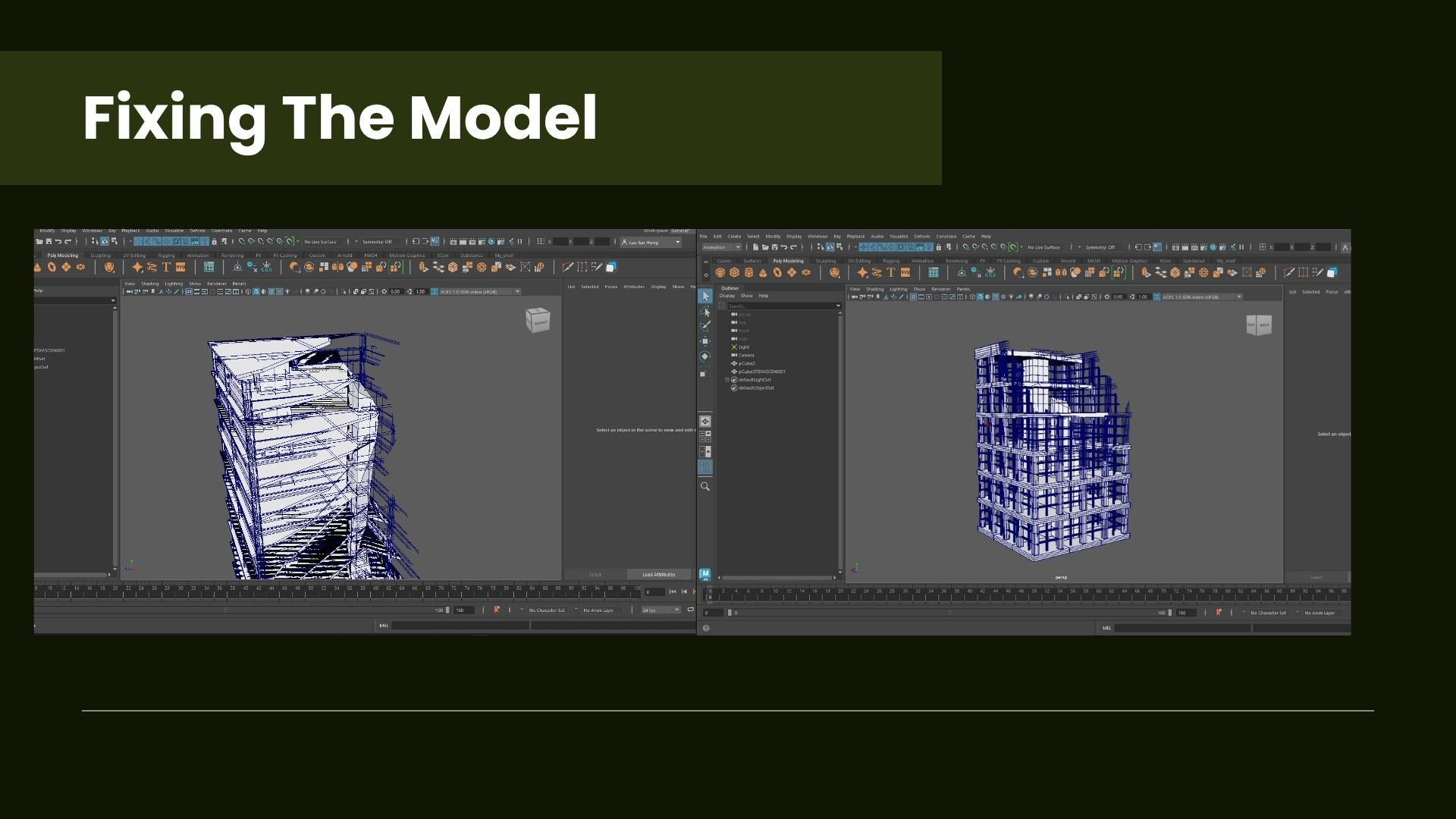Click the view cube in right viewport
The width and height of the screenshot is (1456, 819).
coord(1259,325)
